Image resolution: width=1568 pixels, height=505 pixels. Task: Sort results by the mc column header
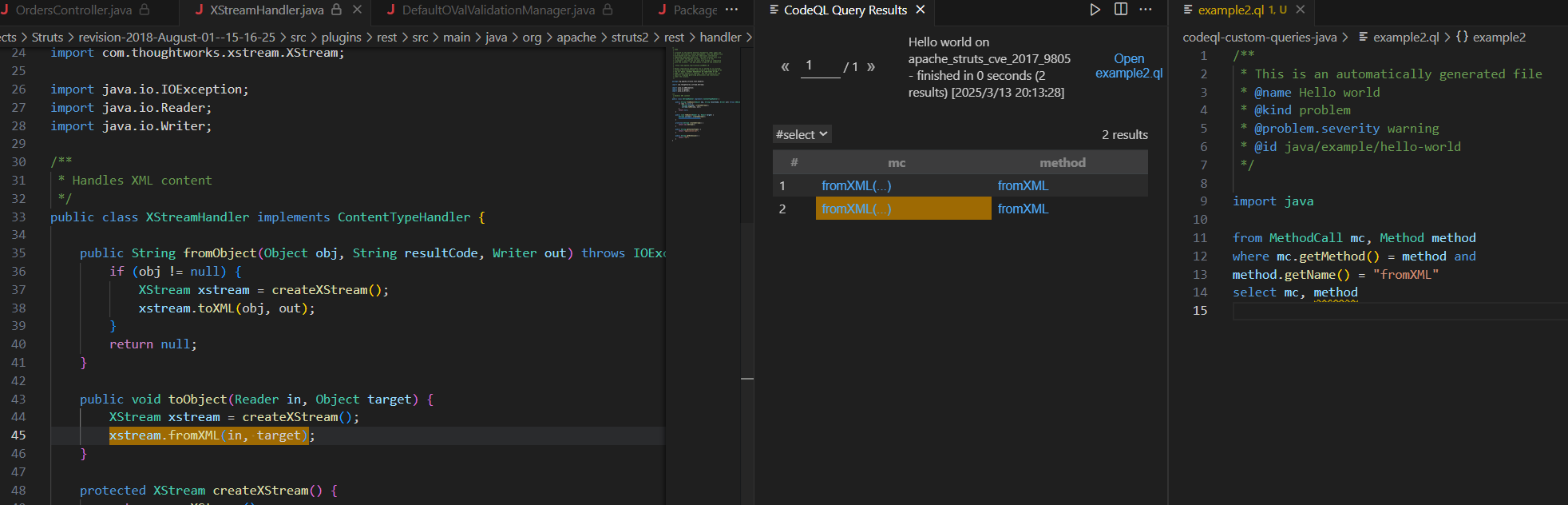point(897,162)
